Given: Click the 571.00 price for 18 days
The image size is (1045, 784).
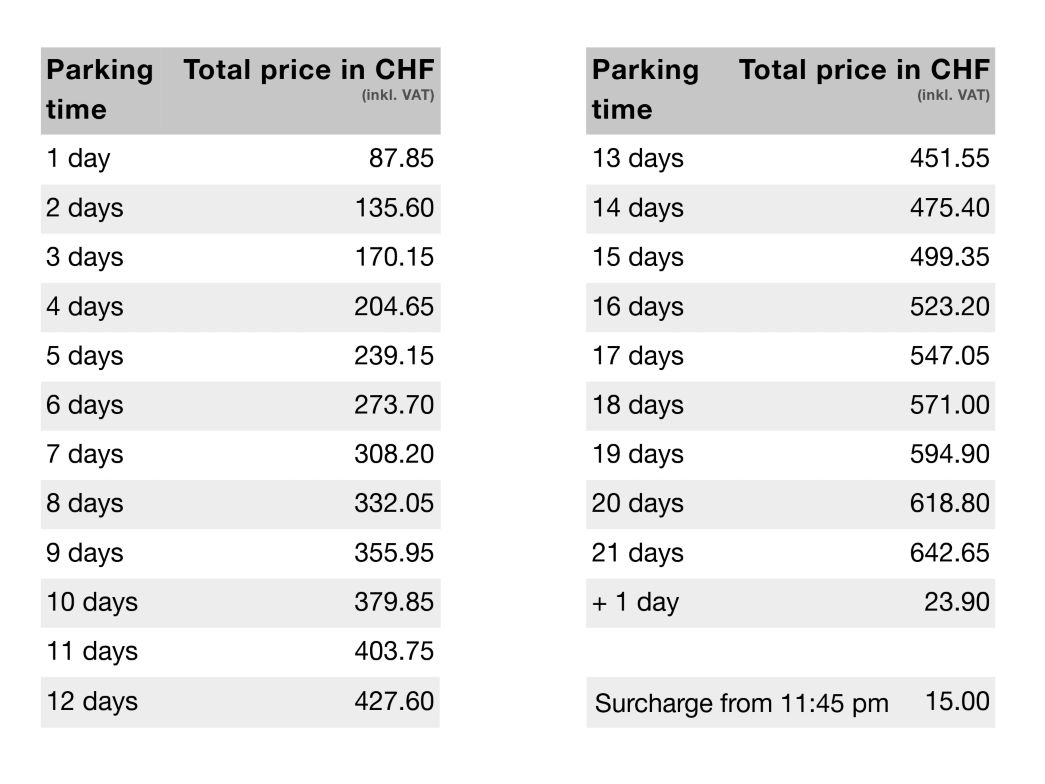Looking at the screenshot, I should tap(950, 405).
